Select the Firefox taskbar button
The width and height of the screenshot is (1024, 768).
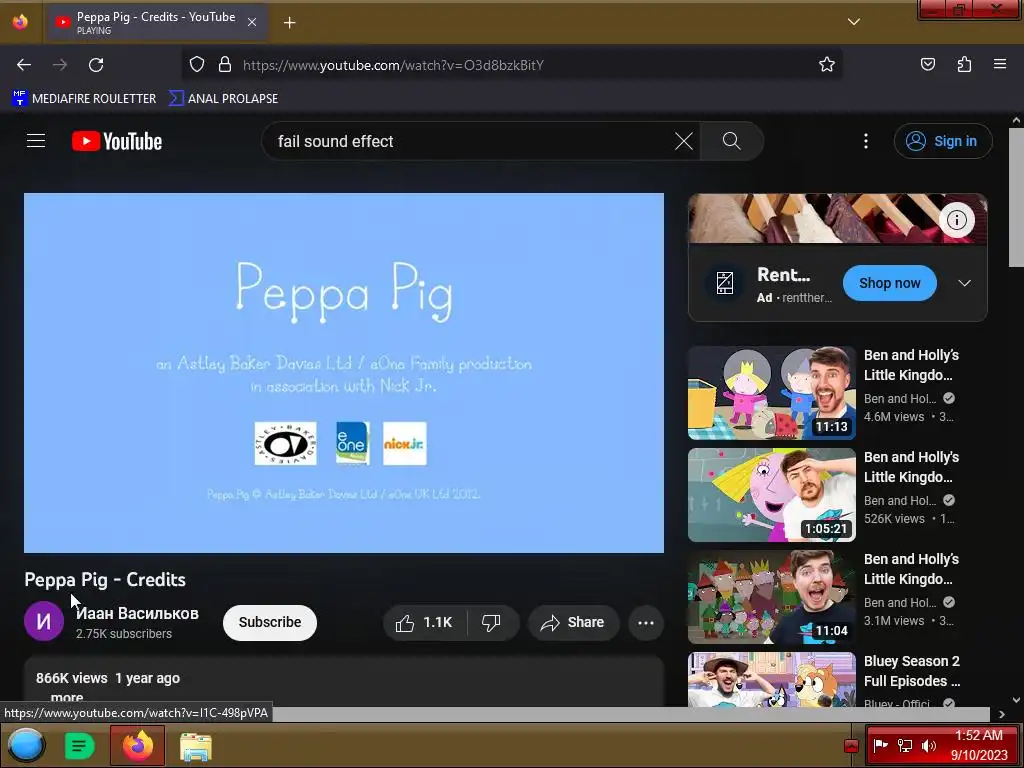[x=137, y=745]
